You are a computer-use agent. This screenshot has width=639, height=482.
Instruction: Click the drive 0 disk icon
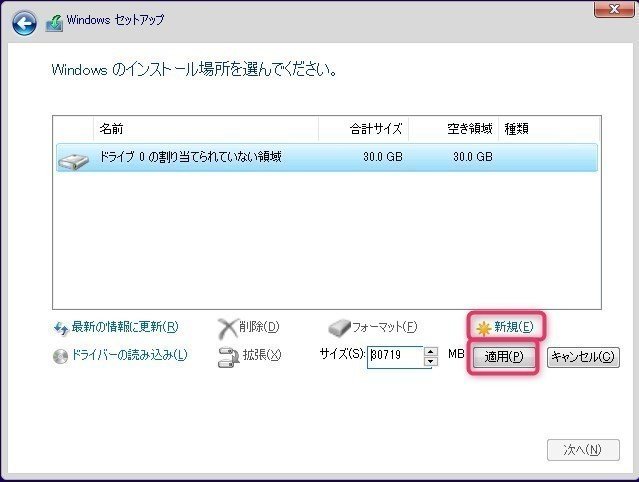(x=73, y=162)
